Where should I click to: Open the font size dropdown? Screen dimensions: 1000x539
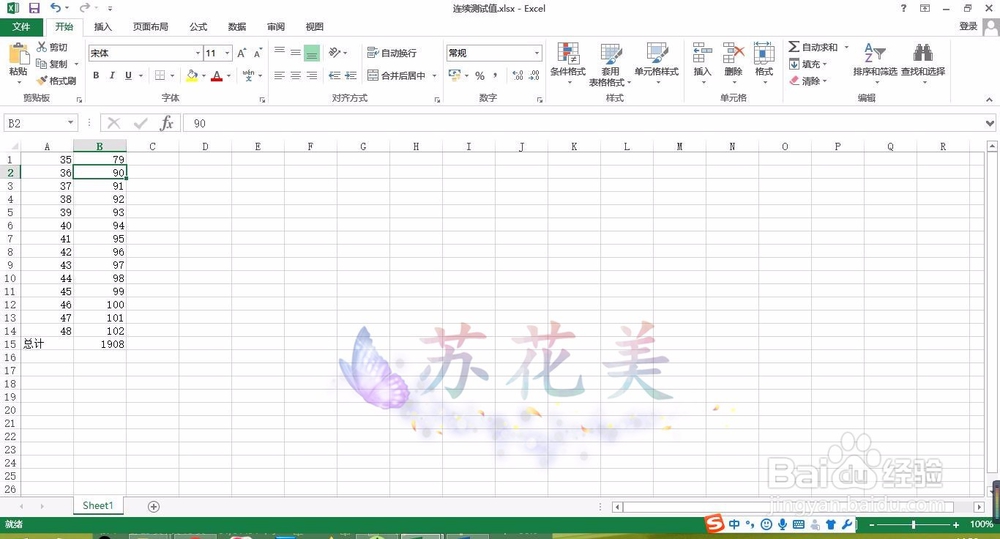[227, 53]
